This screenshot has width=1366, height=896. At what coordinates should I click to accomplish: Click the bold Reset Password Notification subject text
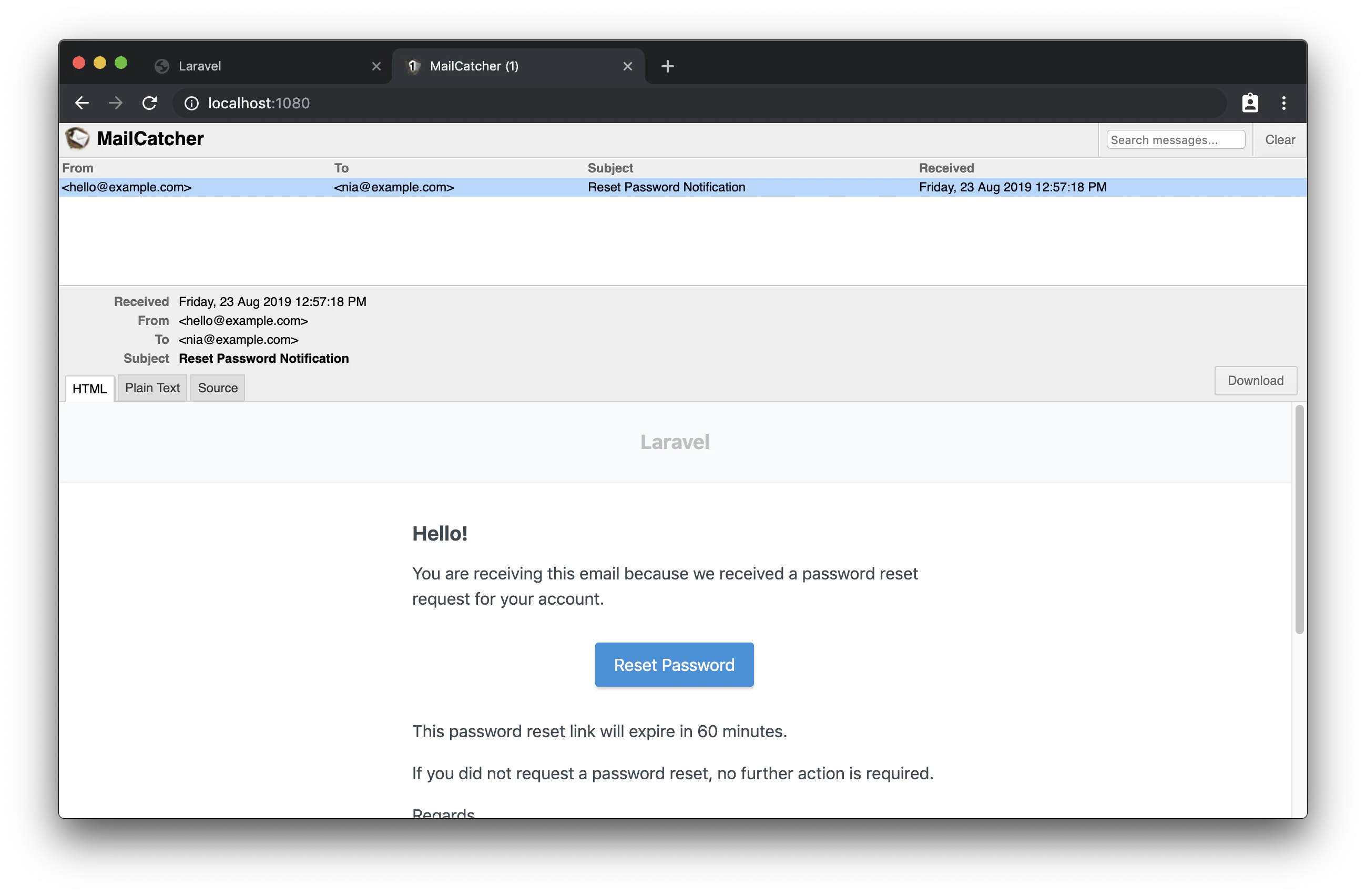click(264, 359)
